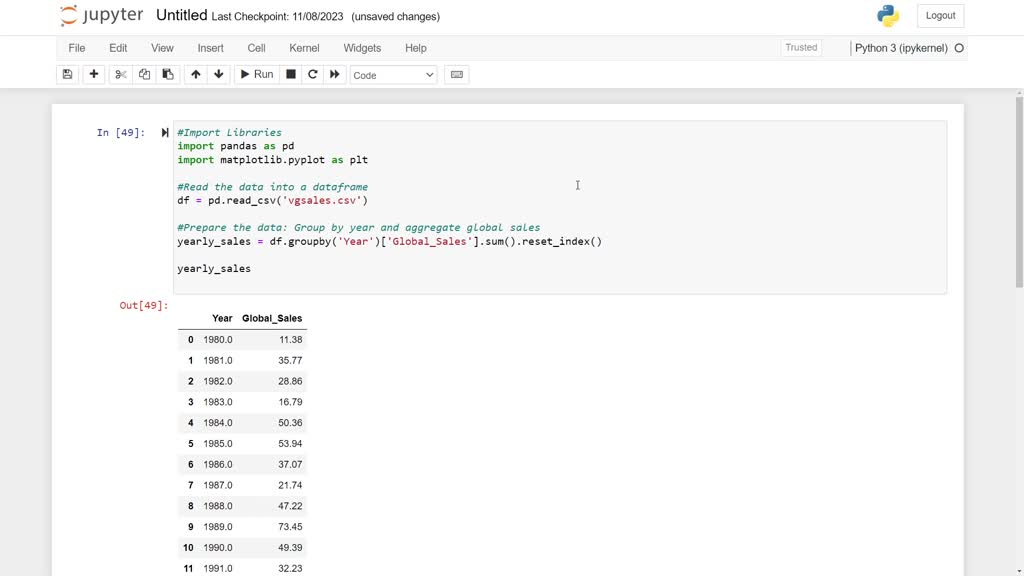Click the #Import Libraries comment line

point(229,133)
